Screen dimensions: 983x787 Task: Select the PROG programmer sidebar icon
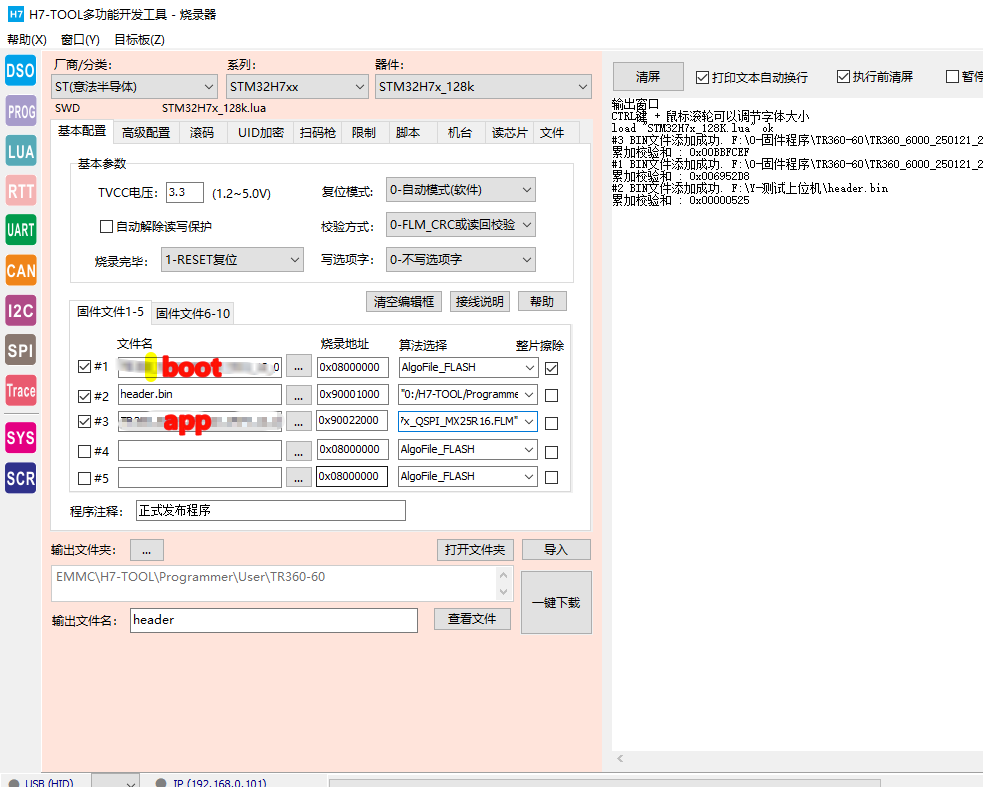click(21, 112)
